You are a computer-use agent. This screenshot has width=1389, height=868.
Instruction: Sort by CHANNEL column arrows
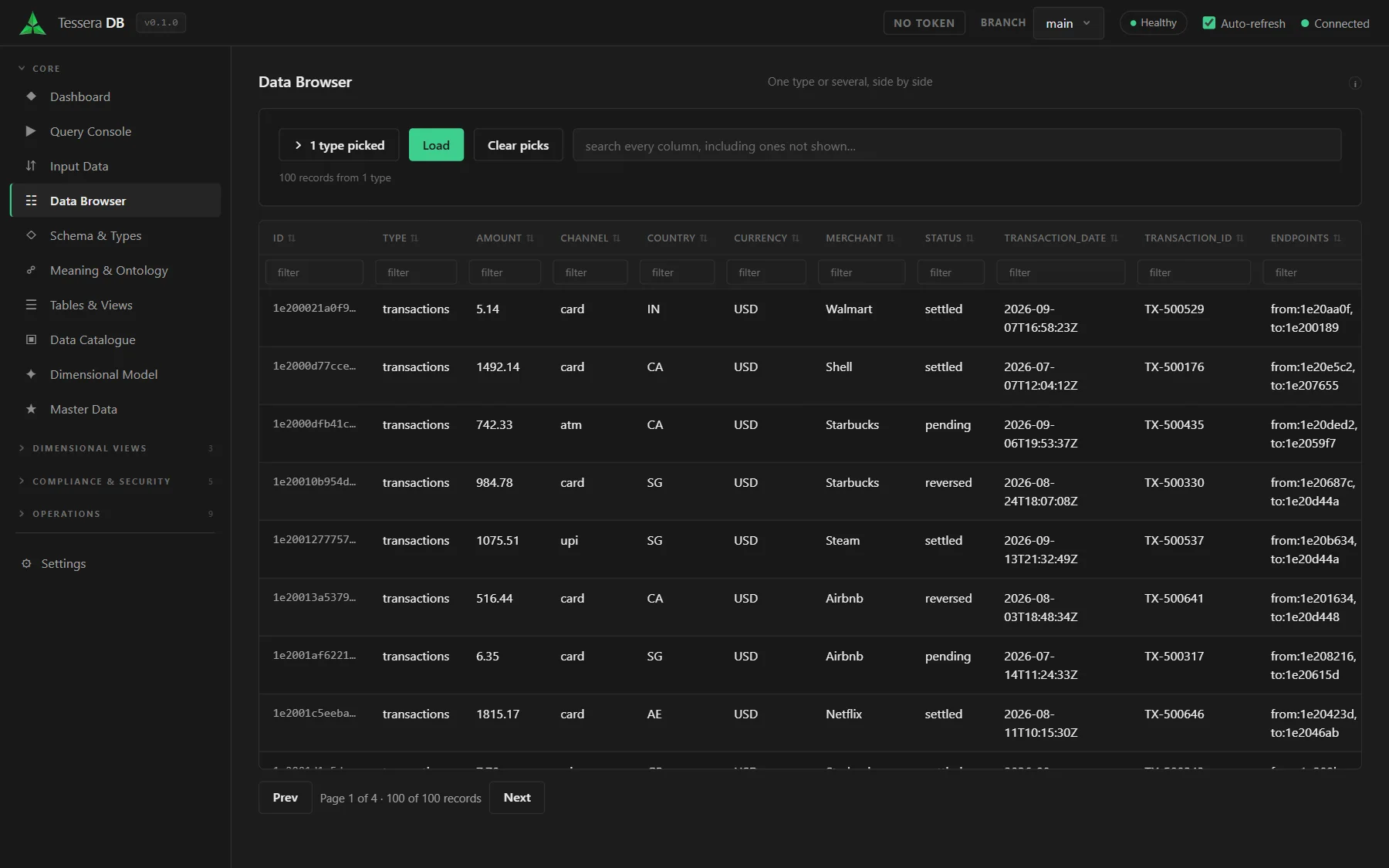[x=617, y=238]
